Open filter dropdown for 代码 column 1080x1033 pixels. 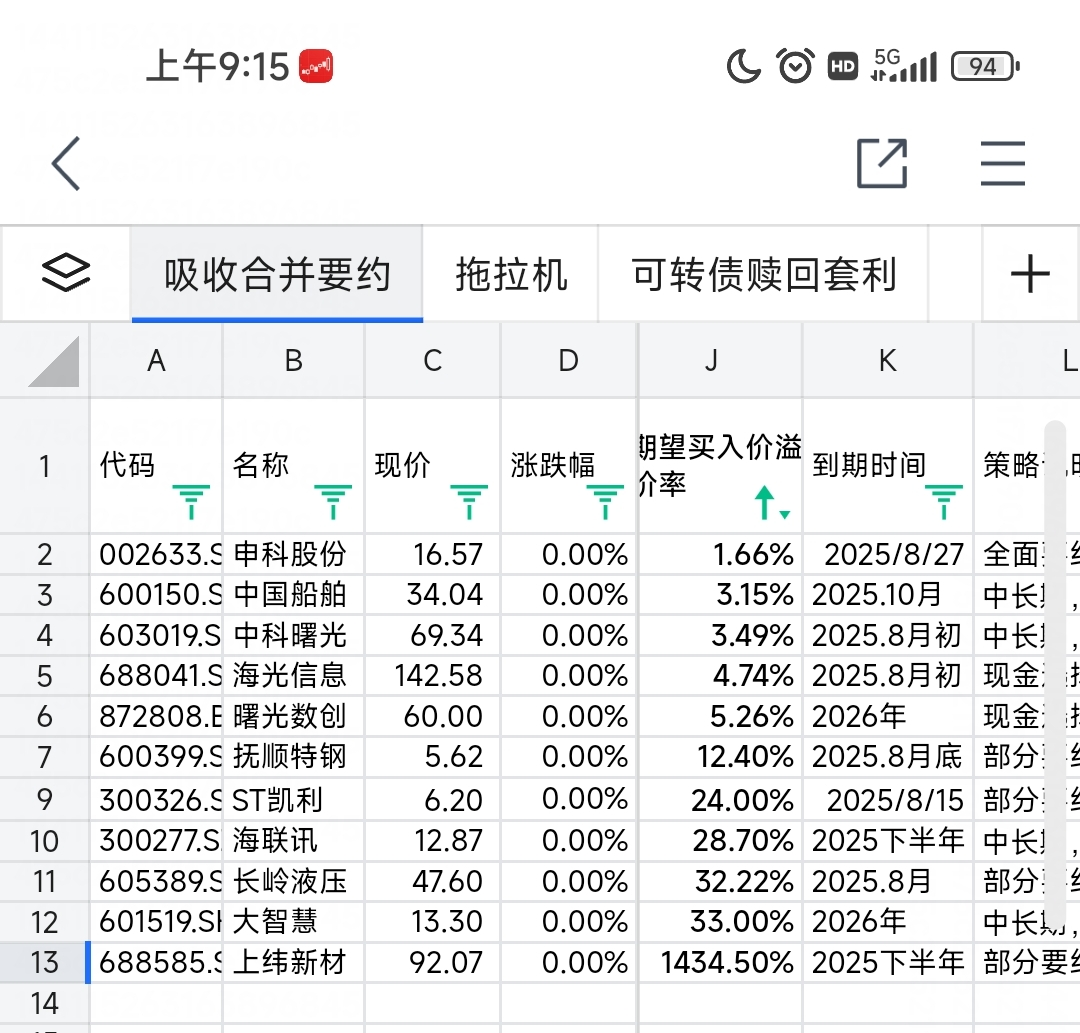191,501
